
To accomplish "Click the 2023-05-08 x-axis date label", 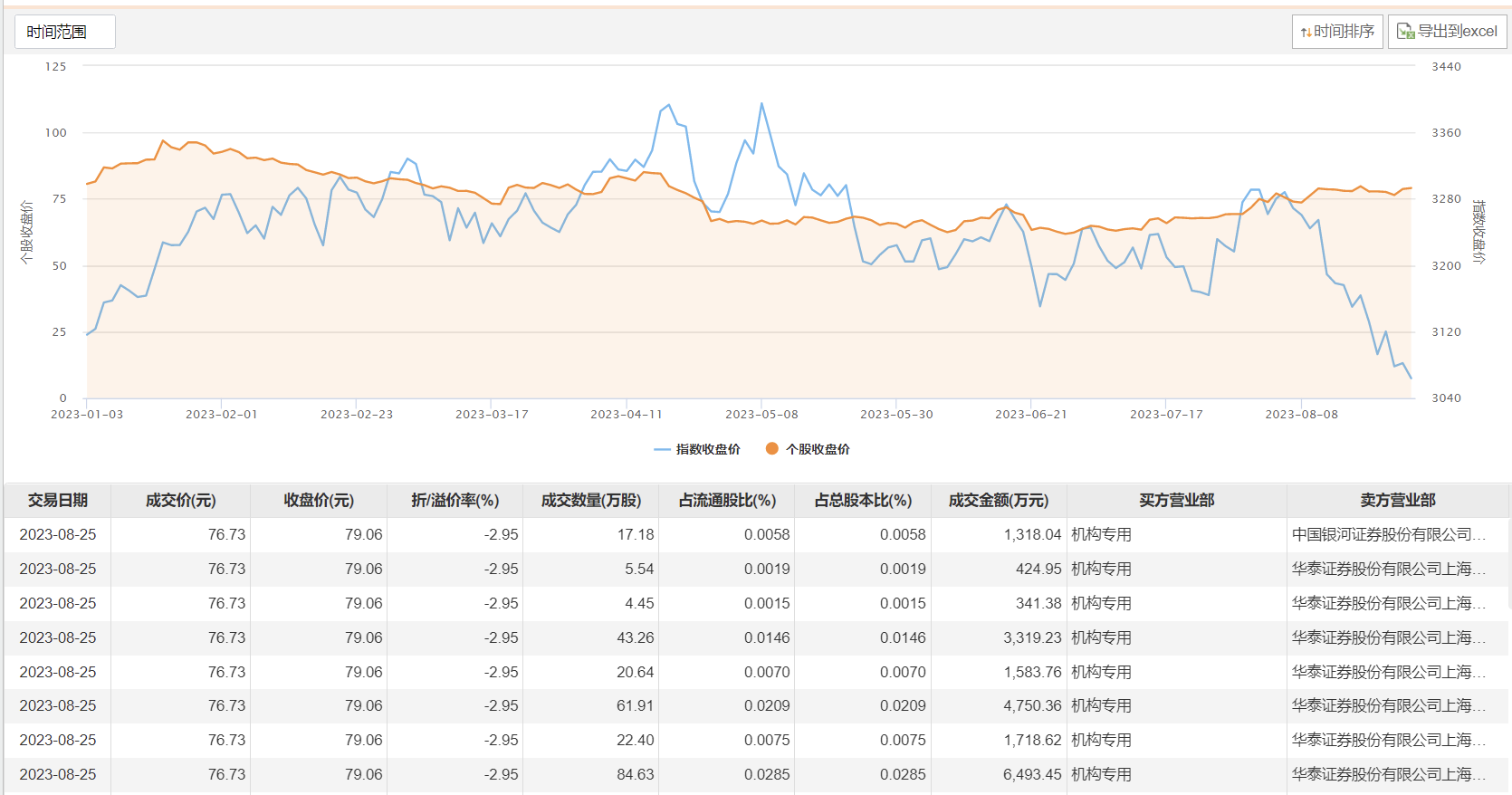I will [761, 415].
